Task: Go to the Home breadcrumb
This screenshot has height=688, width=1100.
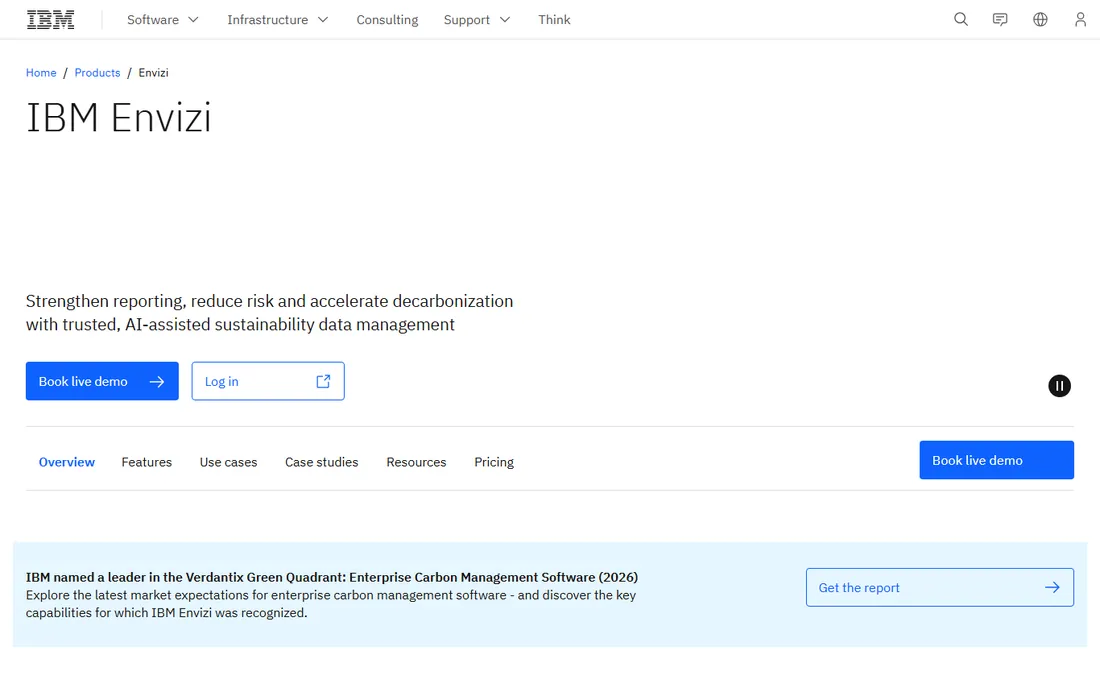Action: 41,73
